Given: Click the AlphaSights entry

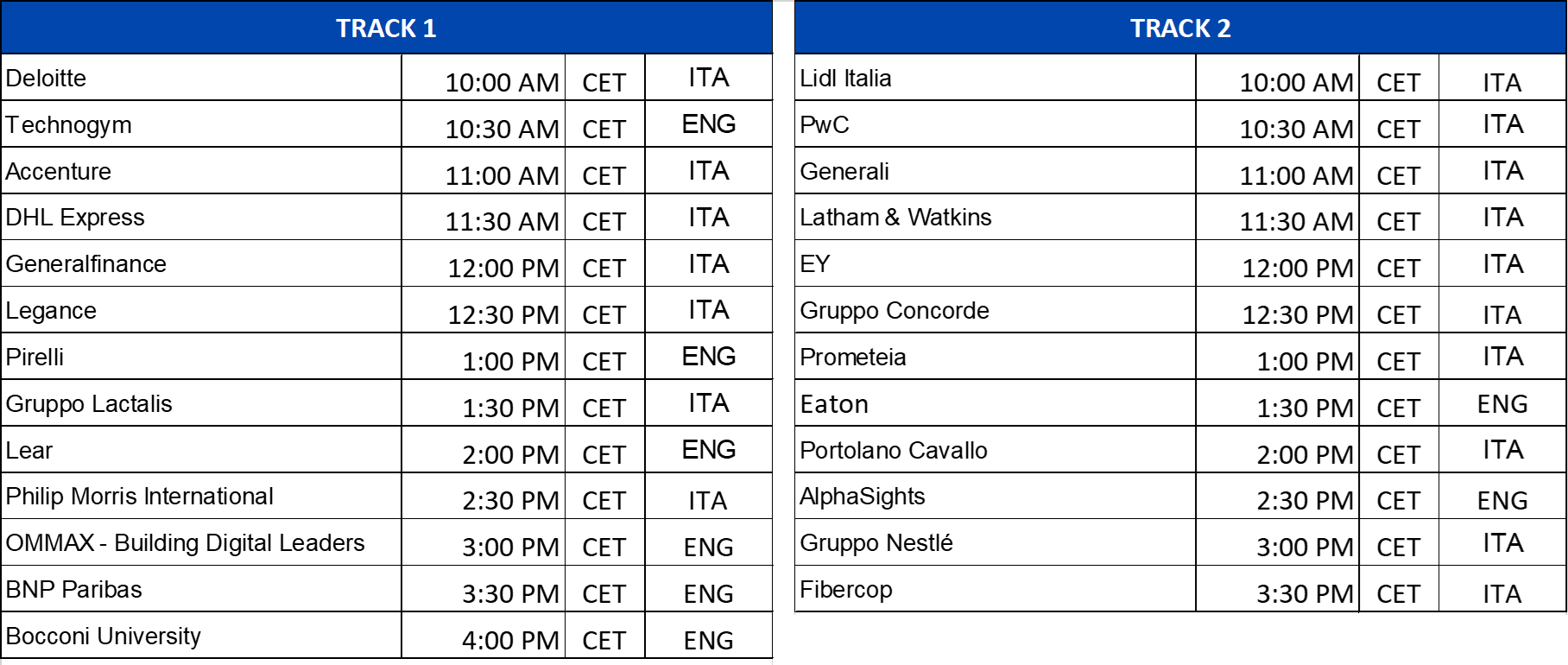Looking at the screenshot, I should (863, 497).
